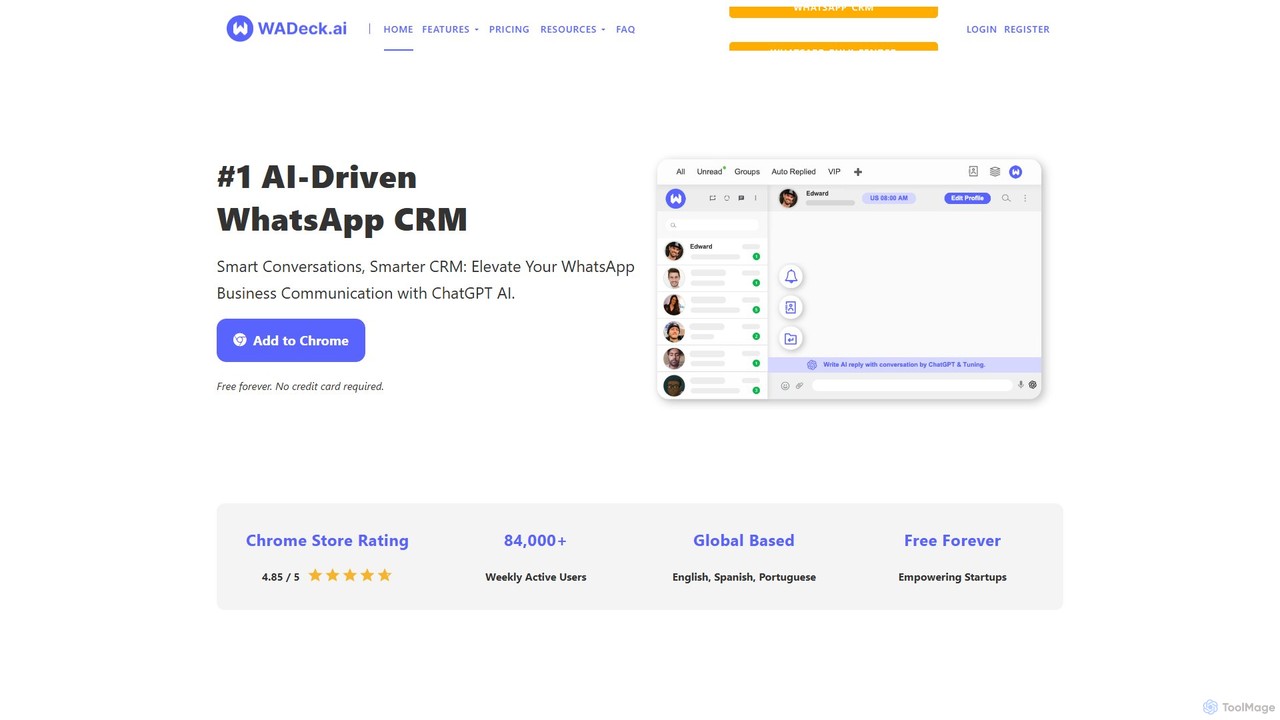Click the Add to Chrome button
Screen dimensions: 1280x720
pos(291,340)
